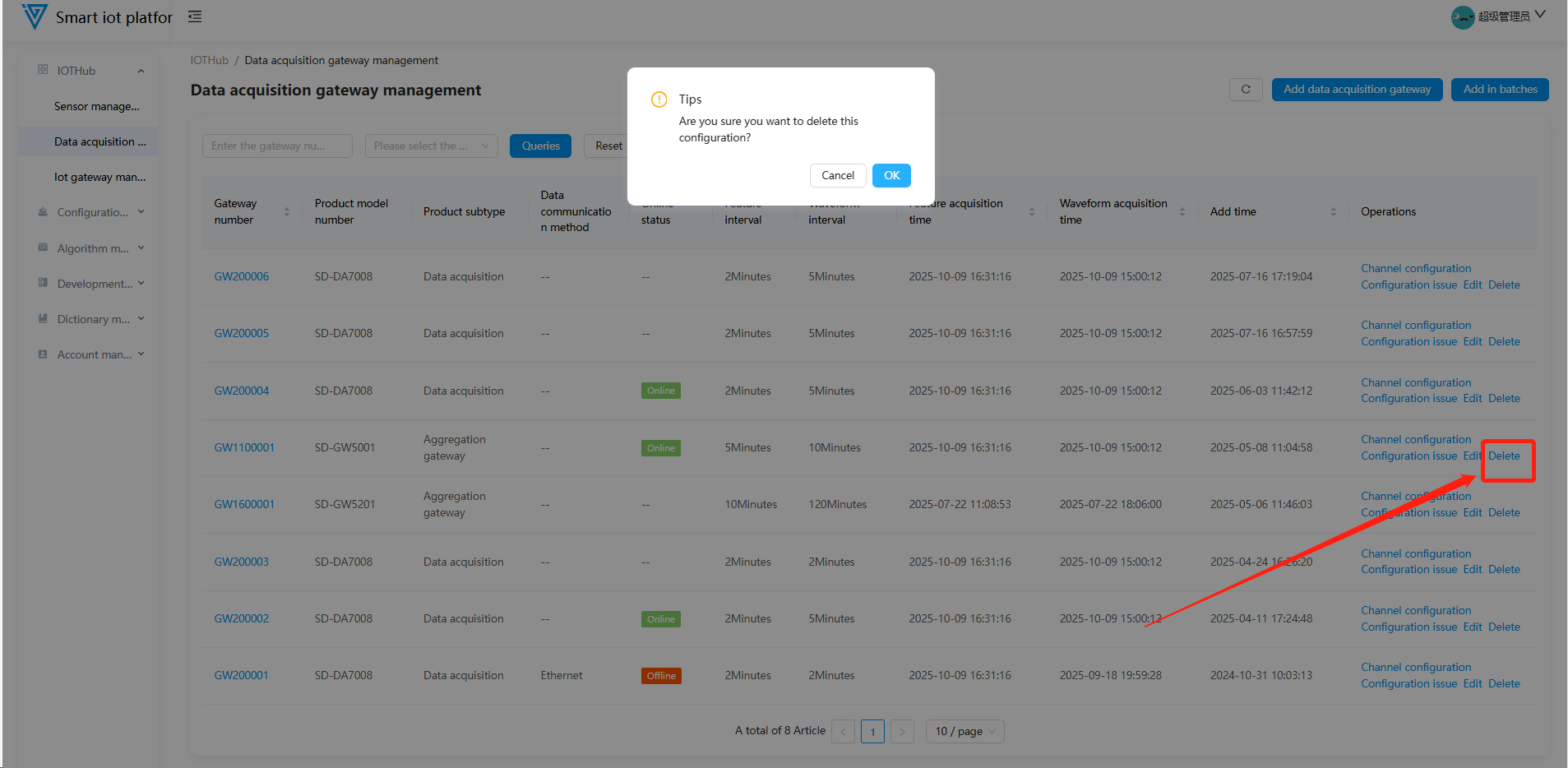1568x768 pixels.
Task: Open the 10 / page size dropdown
Action: pyautogui.click(x=964, y=731)
